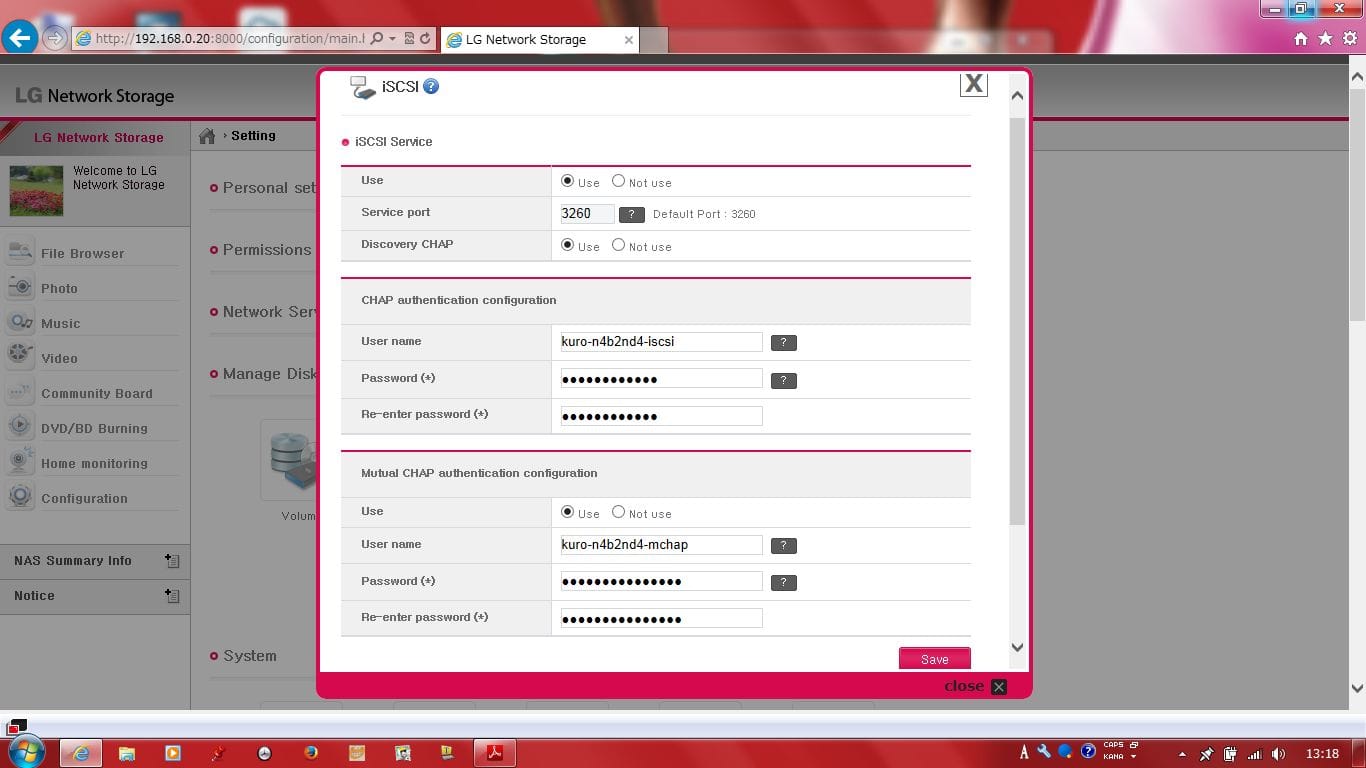Click the browser forward arrow button
This screenshot has width=1366, height=768.
point(55,39)
